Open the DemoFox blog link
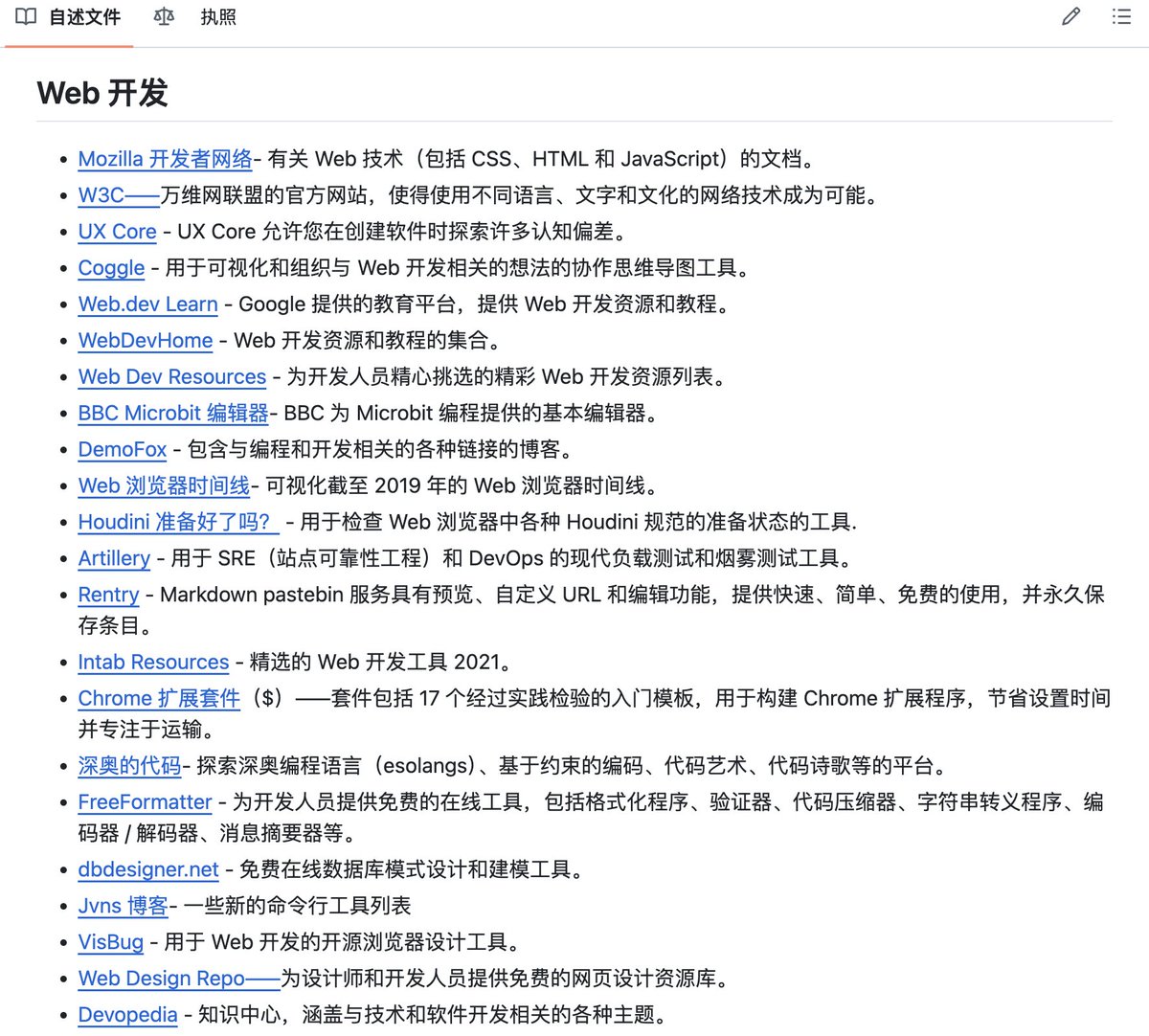Viewport: 1149px width, 1036px height. tap(122, 450)
